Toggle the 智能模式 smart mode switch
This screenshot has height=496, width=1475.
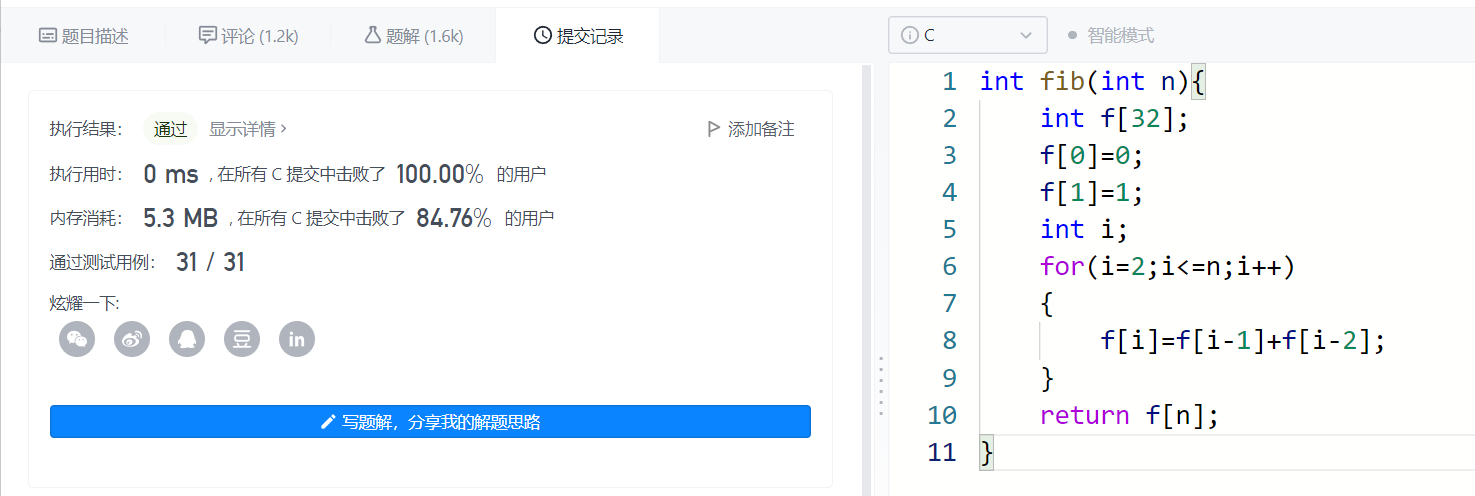tap(1111, 35)
